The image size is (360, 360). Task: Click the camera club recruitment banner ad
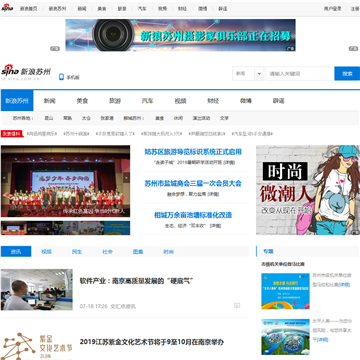point(180,35)
